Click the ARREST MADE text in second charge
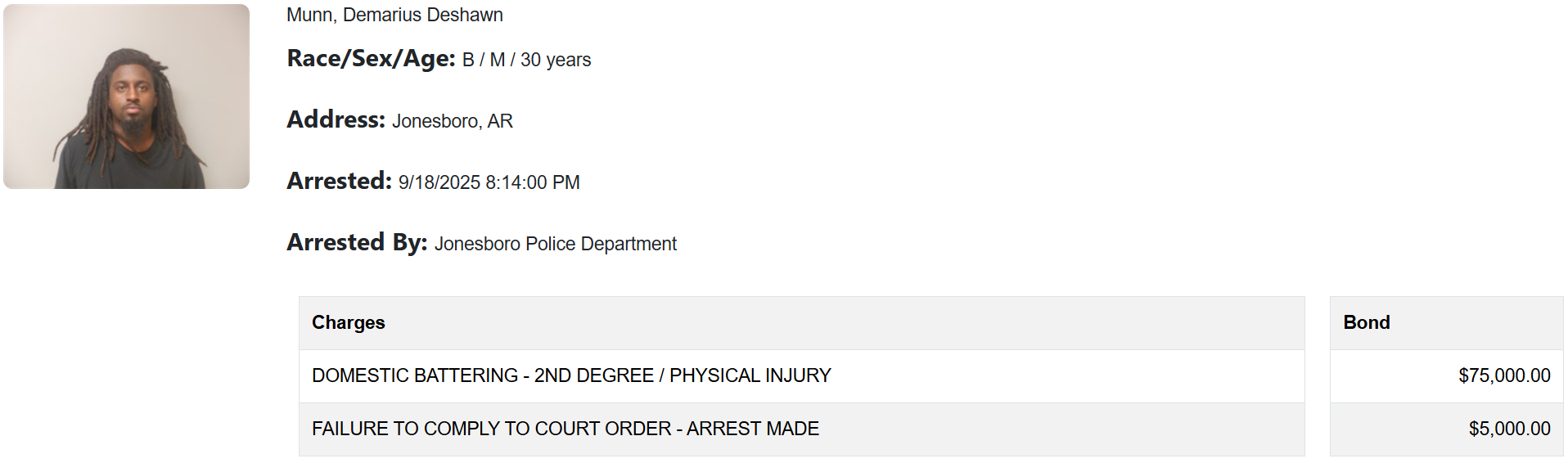The width and height of the screenshot is (1568, 463). tap(753, 429)
